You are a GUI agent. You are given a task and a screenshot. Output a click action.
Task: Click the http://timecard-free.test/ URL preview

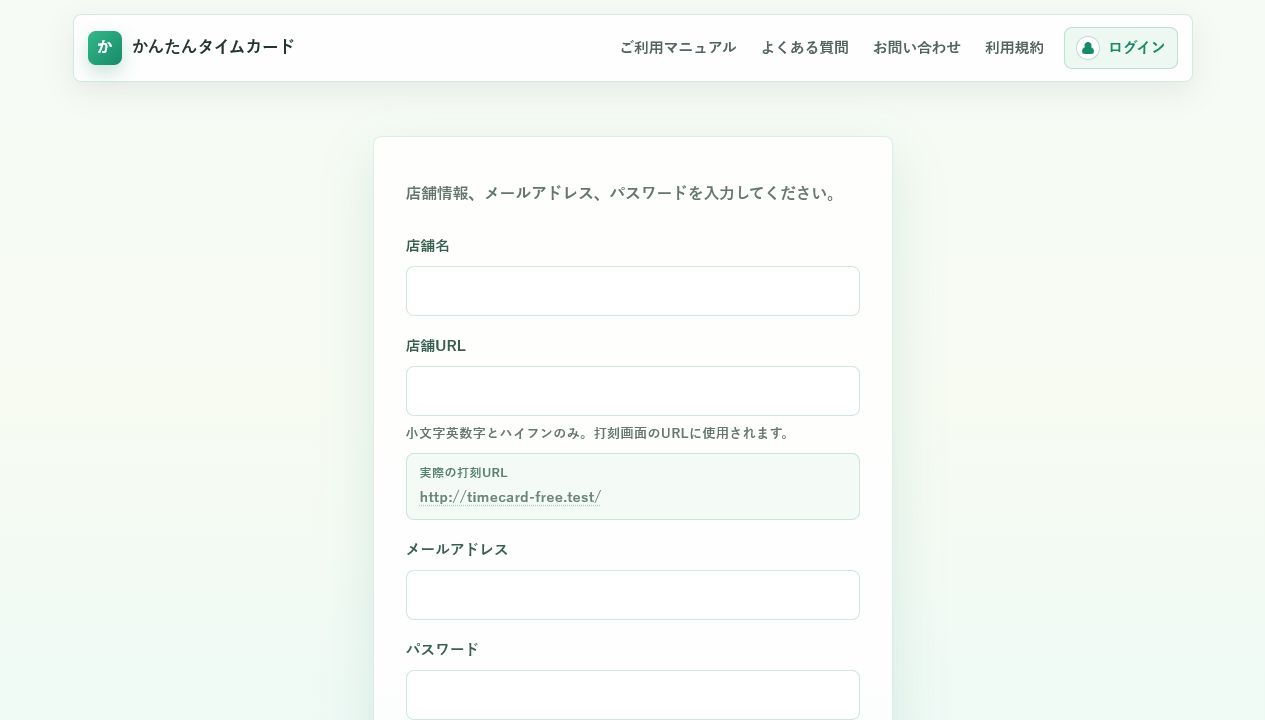(510, 497)
